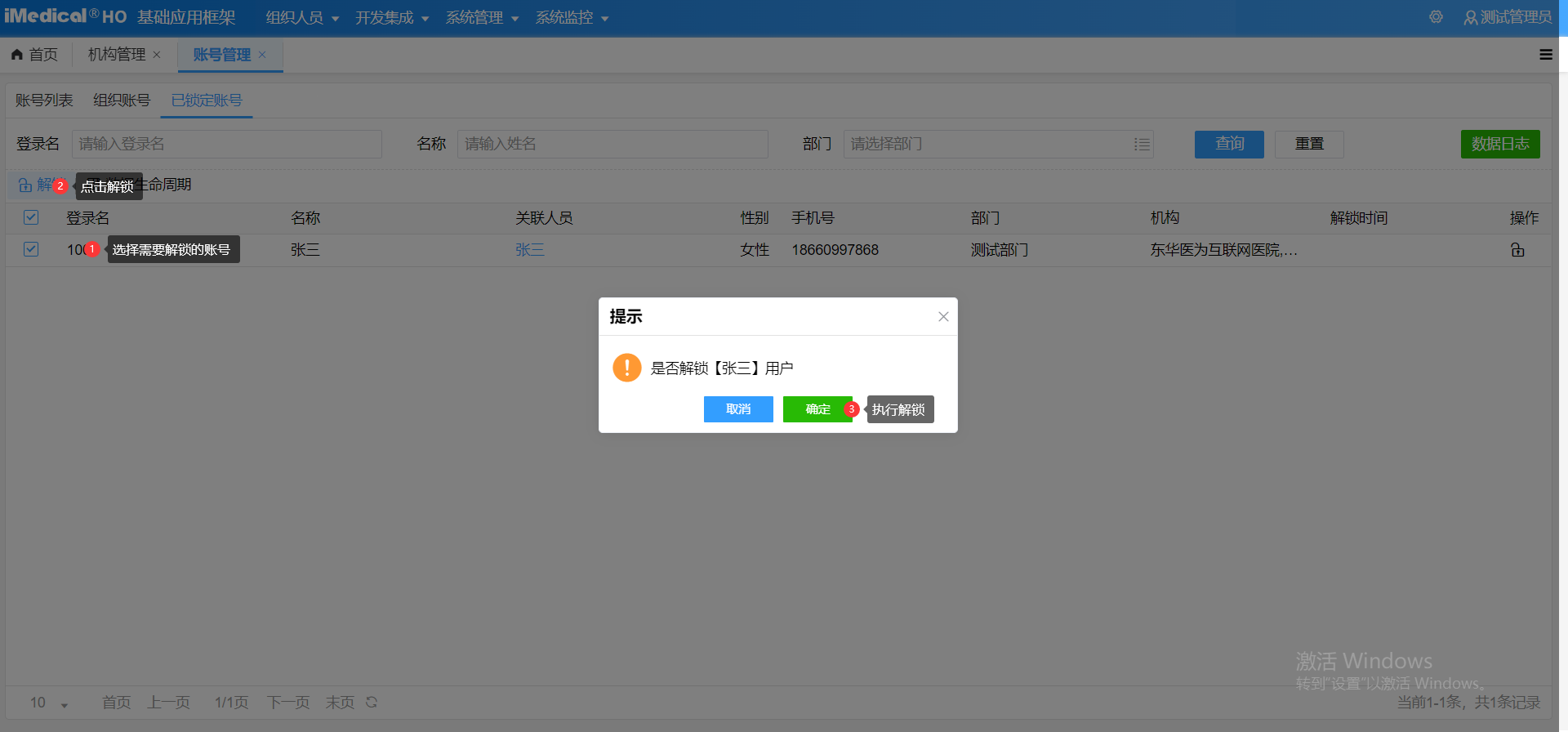Click the 取消 button in dialog
This screenshot has height=732, width=1568.
(x=738, y=409)
